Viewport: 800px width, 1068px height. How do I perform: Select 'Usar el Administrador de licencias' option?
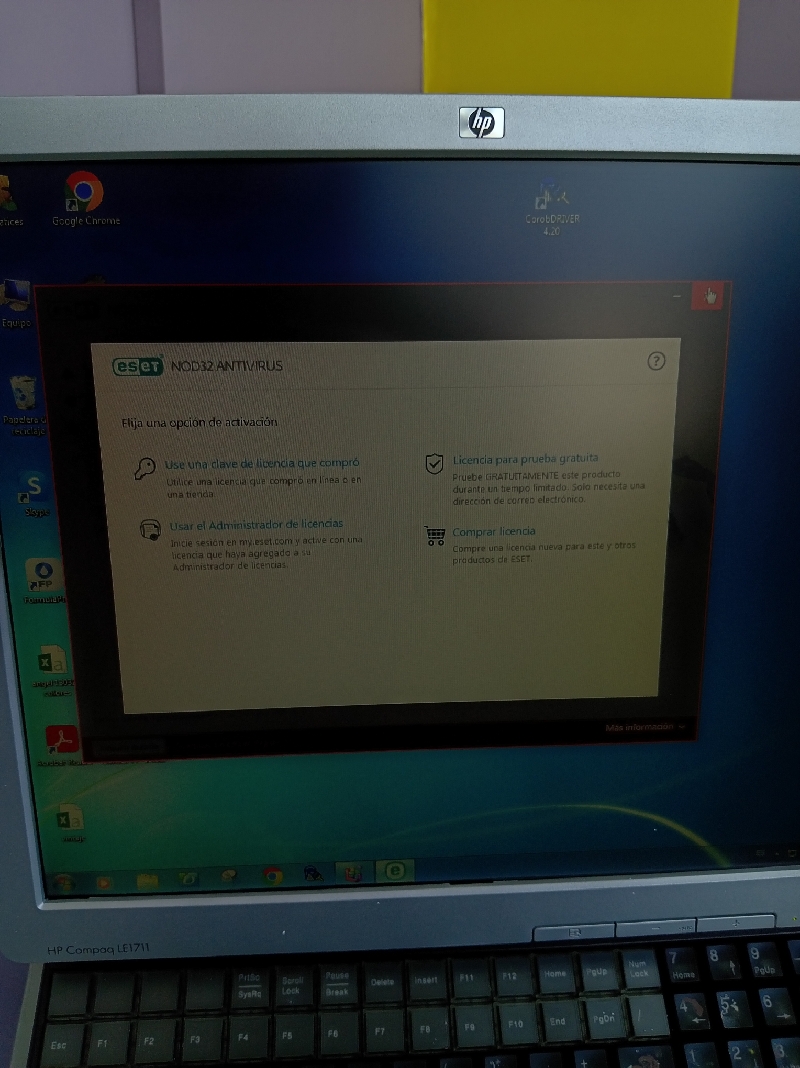tap(256, 524)
